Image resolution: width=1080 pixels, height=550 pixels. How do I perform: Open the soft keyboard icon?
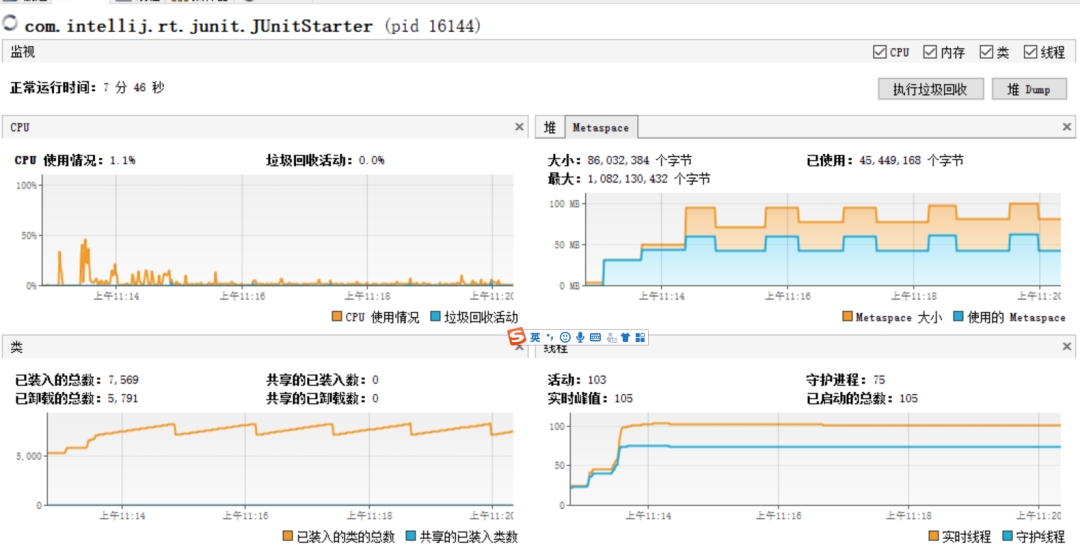point(595,338)
